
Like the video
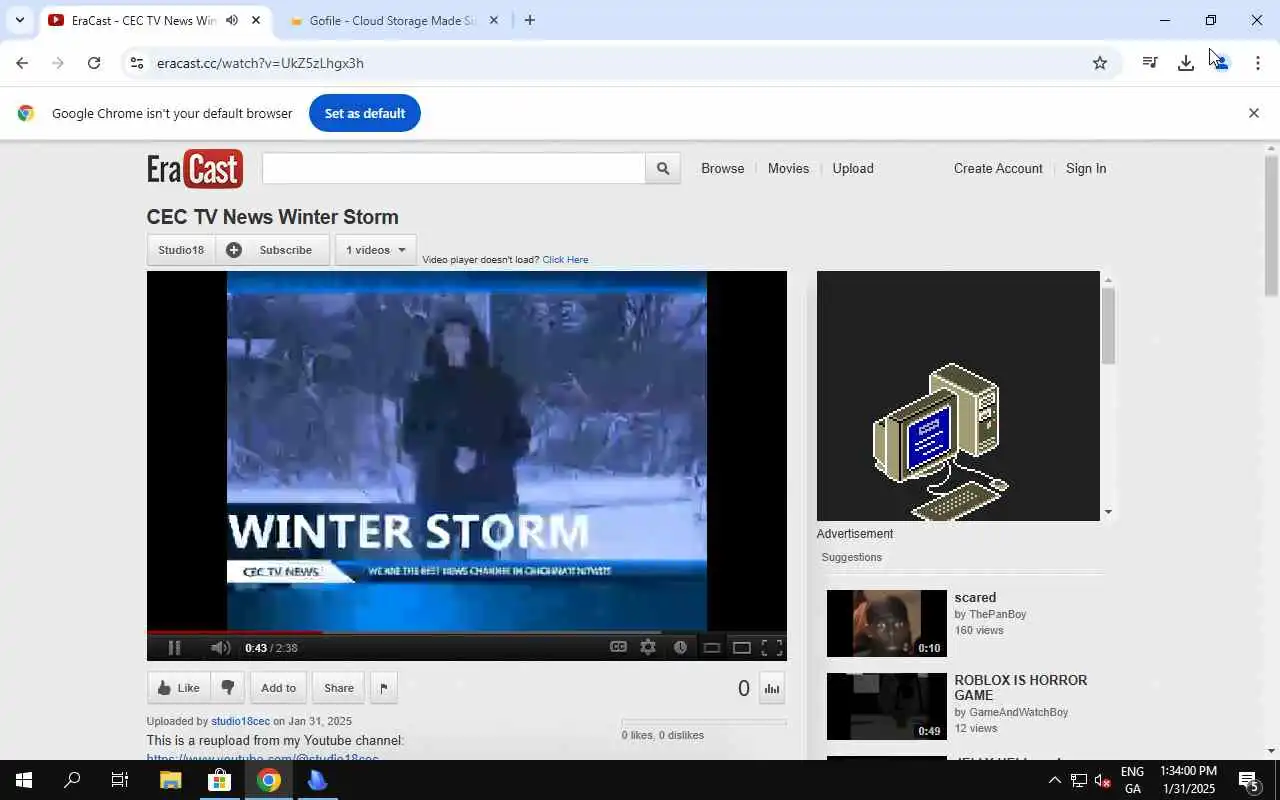click(179, 688)
